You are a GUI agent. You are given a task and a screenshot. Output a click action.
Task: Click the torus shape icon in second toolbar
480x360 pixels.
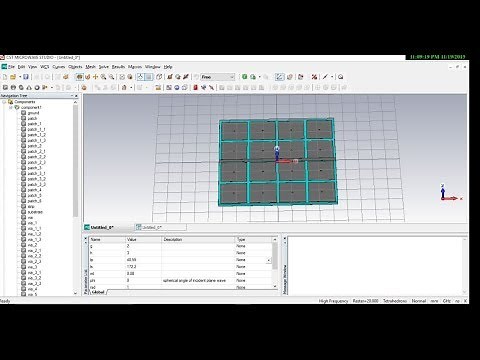pyautogui.click(x=37, y=87)
